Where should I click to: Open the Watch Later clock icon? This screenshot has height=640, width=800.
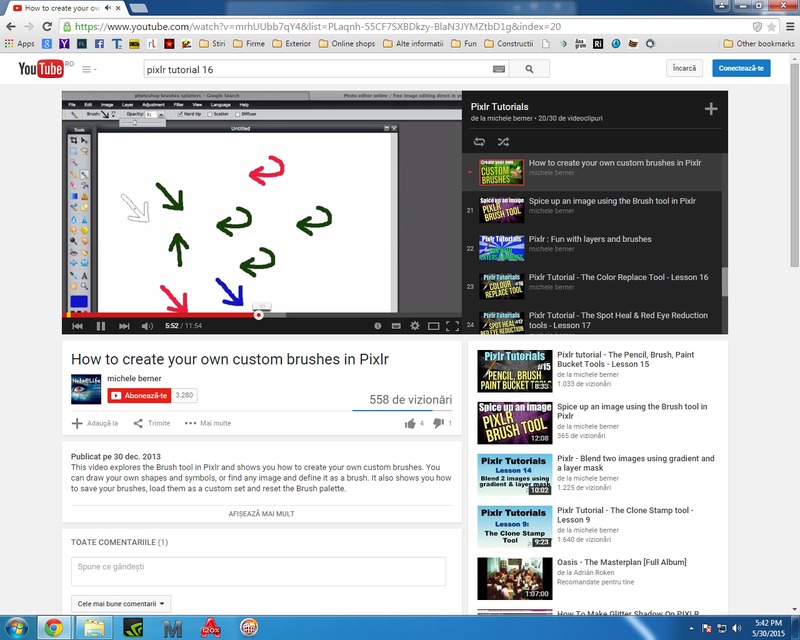tap(378, 326)
